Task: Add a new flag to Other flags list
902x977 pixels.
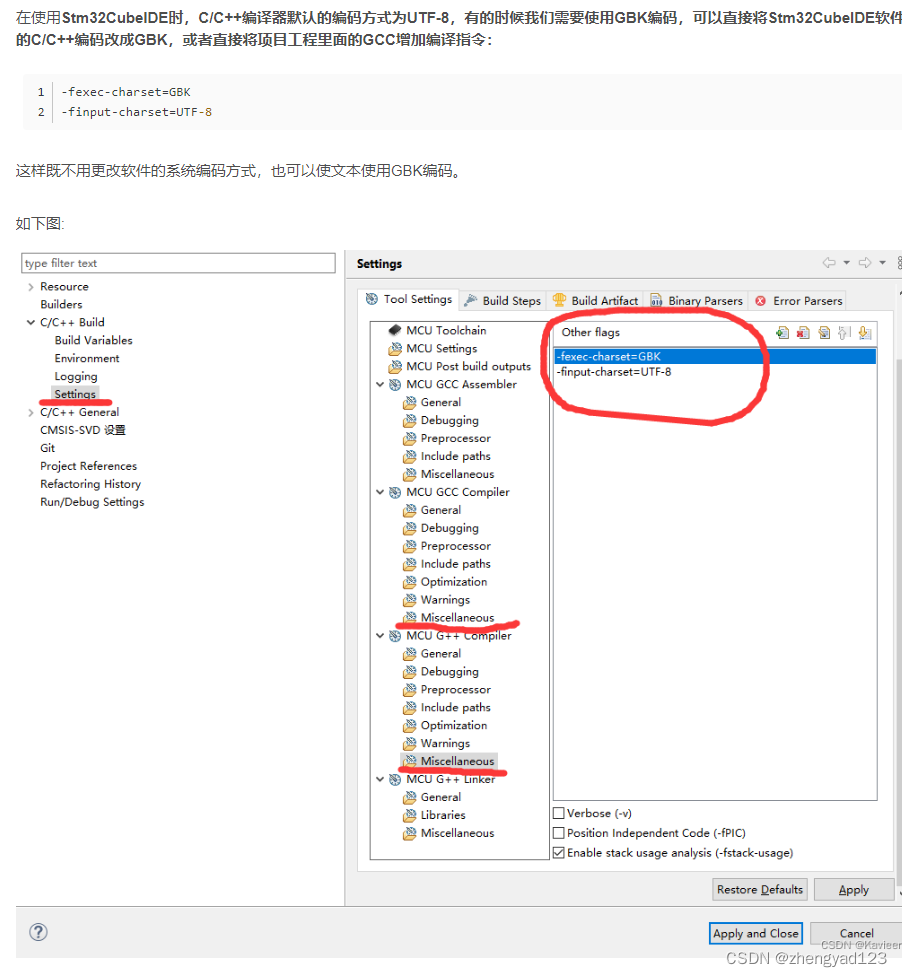Action: (x=783, y=331)
